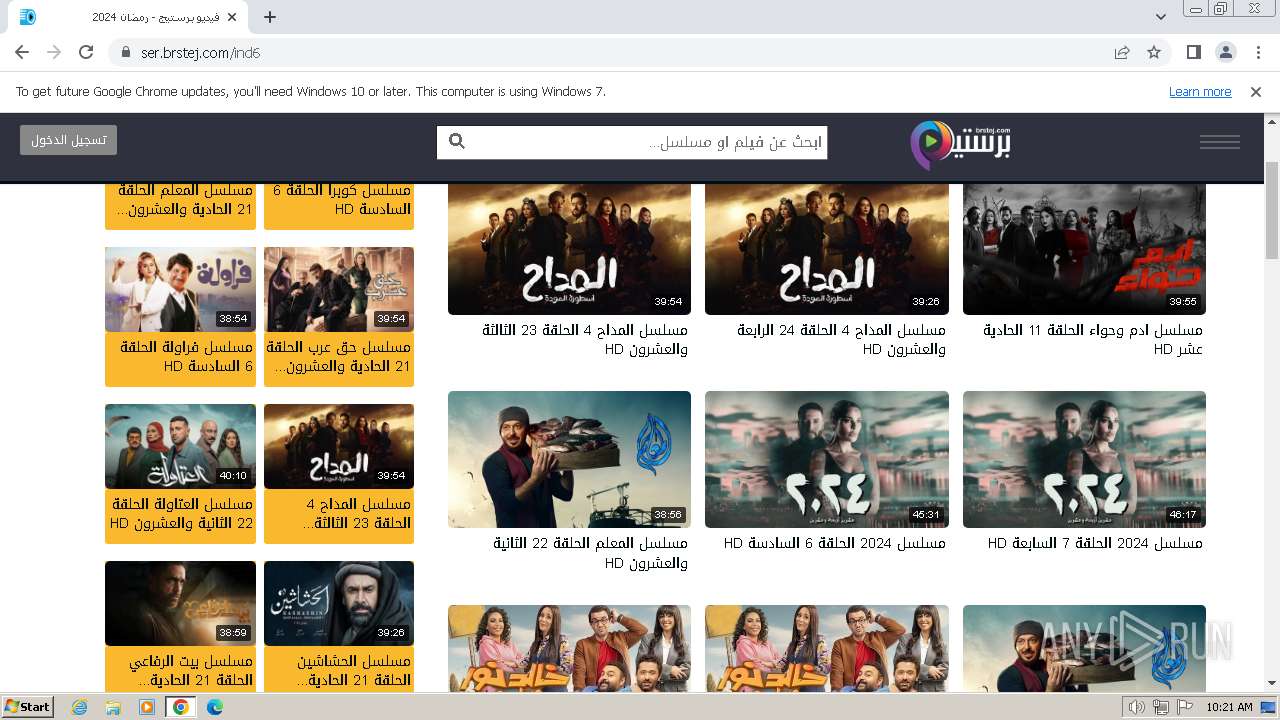Open خالد نور thumbnail in bottom row middle
1280x720 pixels.
(827, 648)
